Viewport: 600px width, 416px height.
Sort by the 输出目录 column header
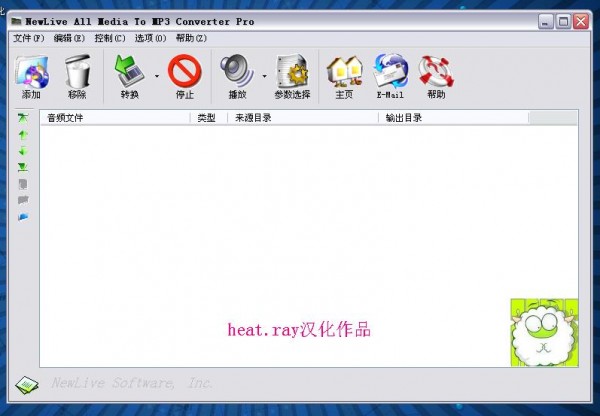click(453, 118)
